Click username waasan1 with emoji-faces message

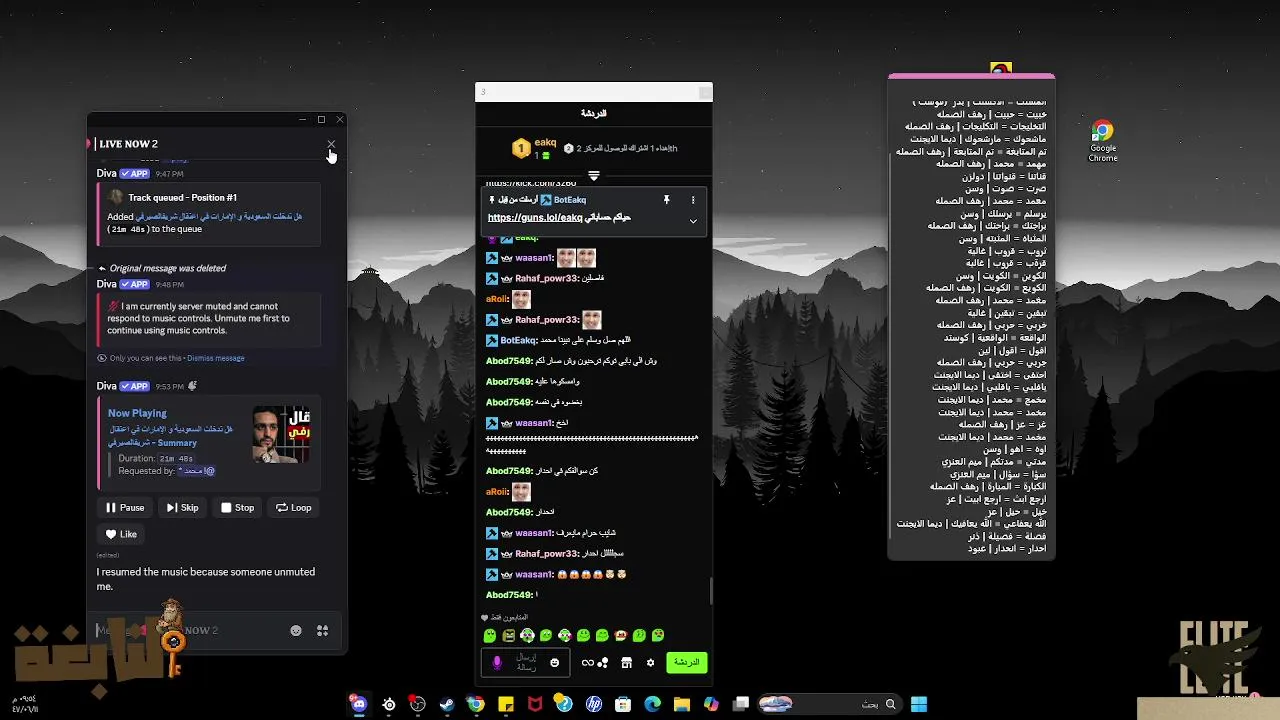point(534,575)
